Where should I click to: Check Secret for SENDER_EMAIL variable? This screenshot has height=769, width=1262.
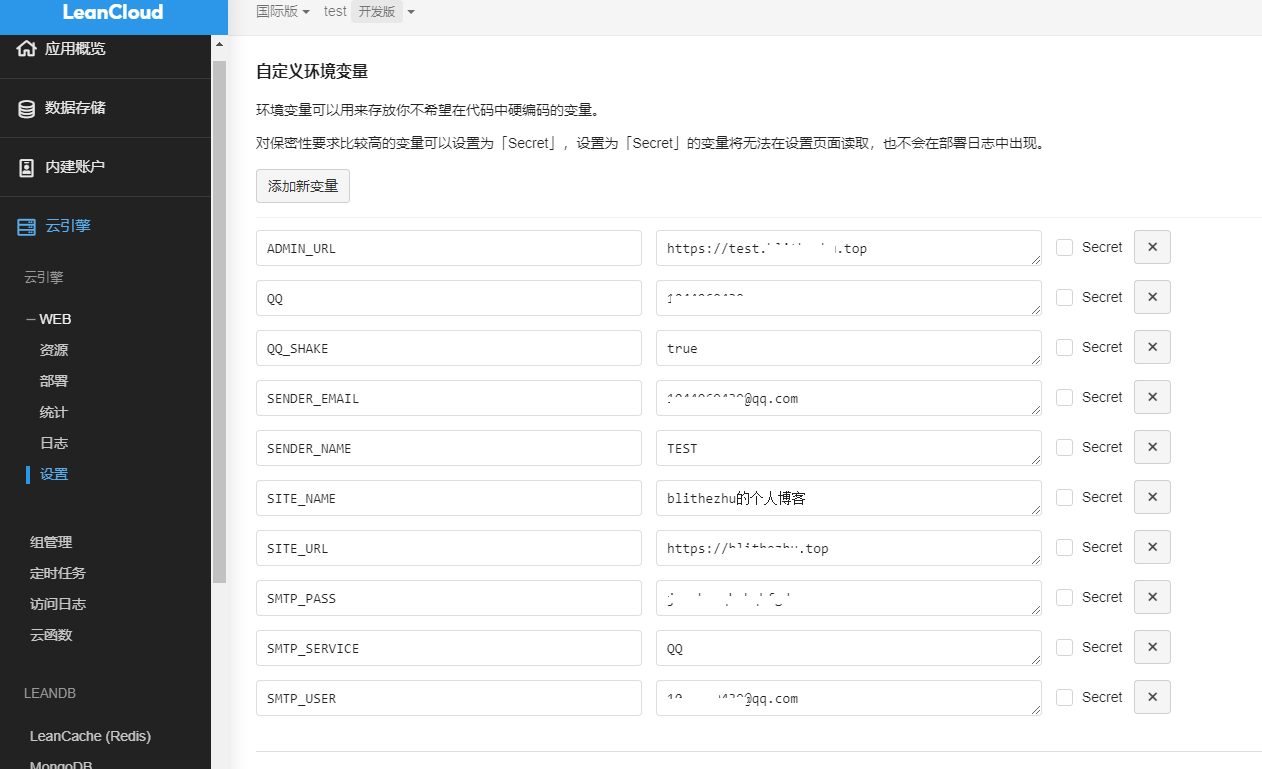tap(1065, 397)
